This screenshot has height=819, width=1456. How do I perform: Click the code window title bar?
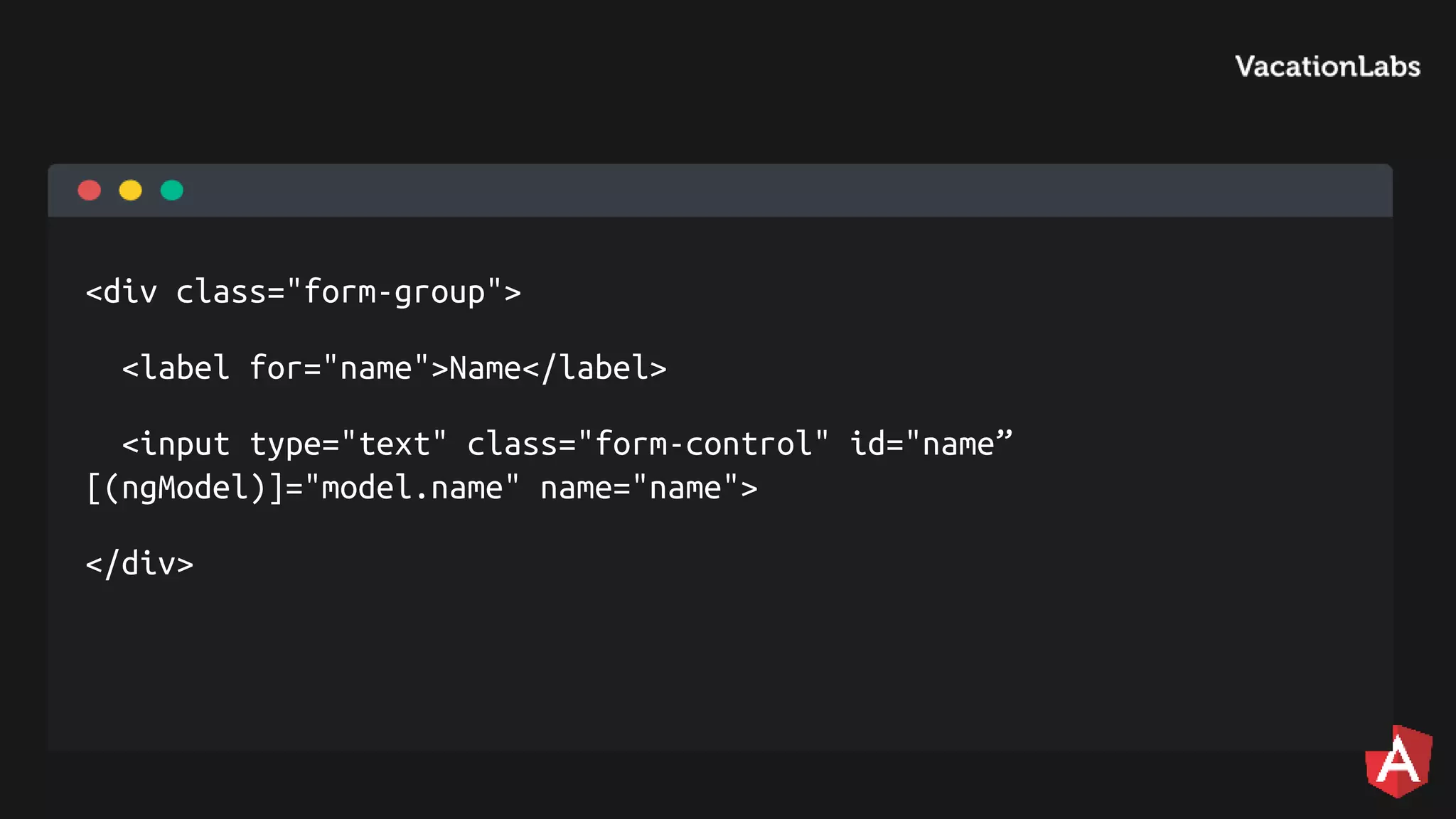pyautogui.click(x=720, y=191)
